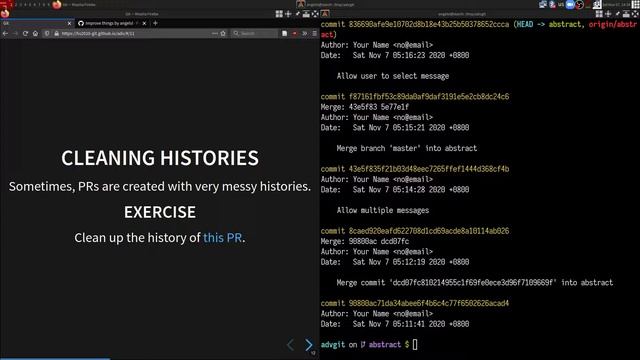Expand the toolbar overflow chevrons
640x360 pixels.
click(x=304, y=33)
